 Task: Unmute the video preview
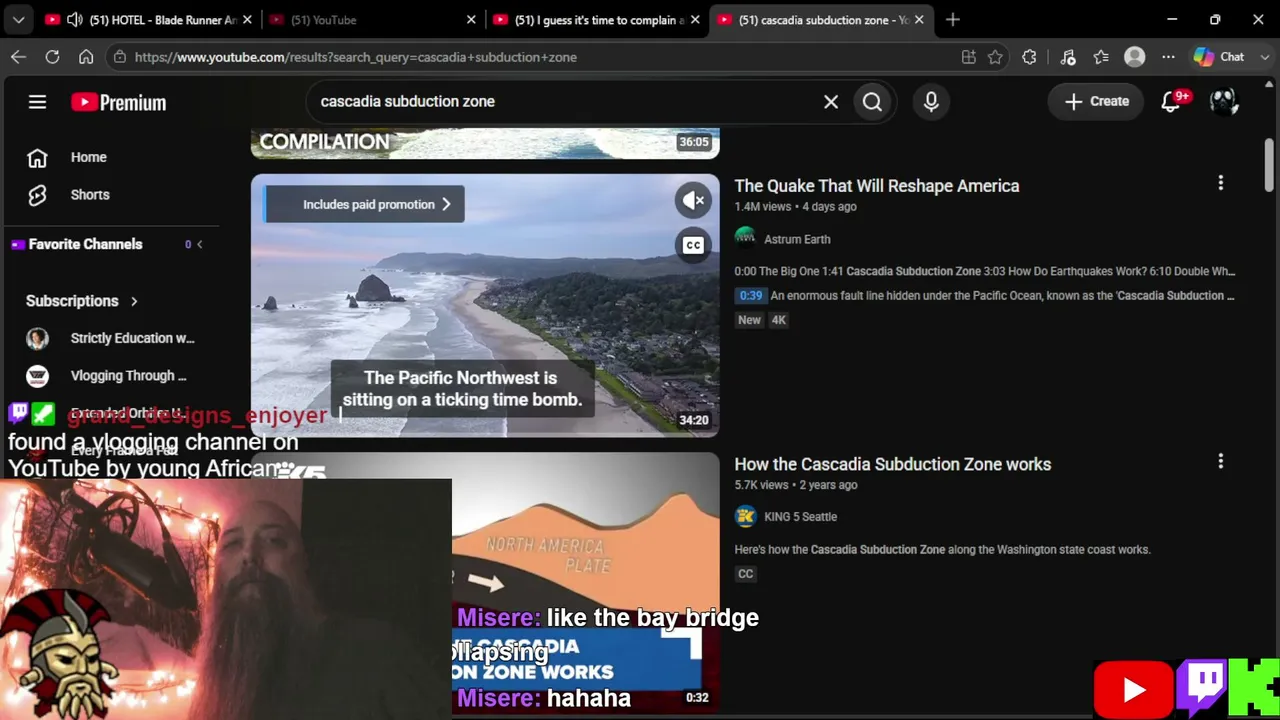(x=693, y=201)
